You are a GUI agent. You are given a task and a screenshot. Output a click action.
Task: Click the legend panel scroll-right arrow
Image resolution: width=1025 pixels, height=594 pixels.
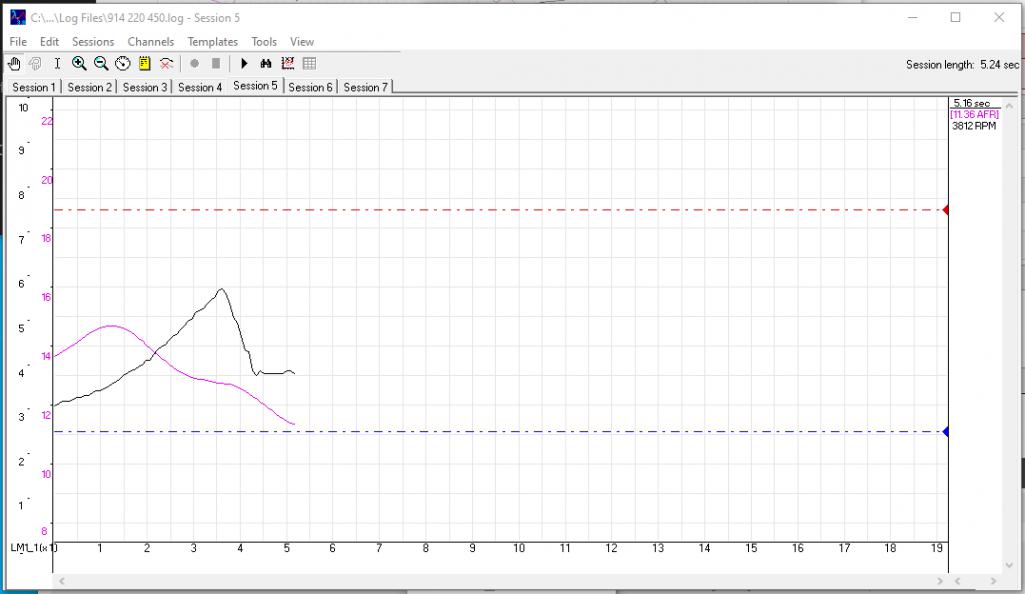tap(993, 580)
